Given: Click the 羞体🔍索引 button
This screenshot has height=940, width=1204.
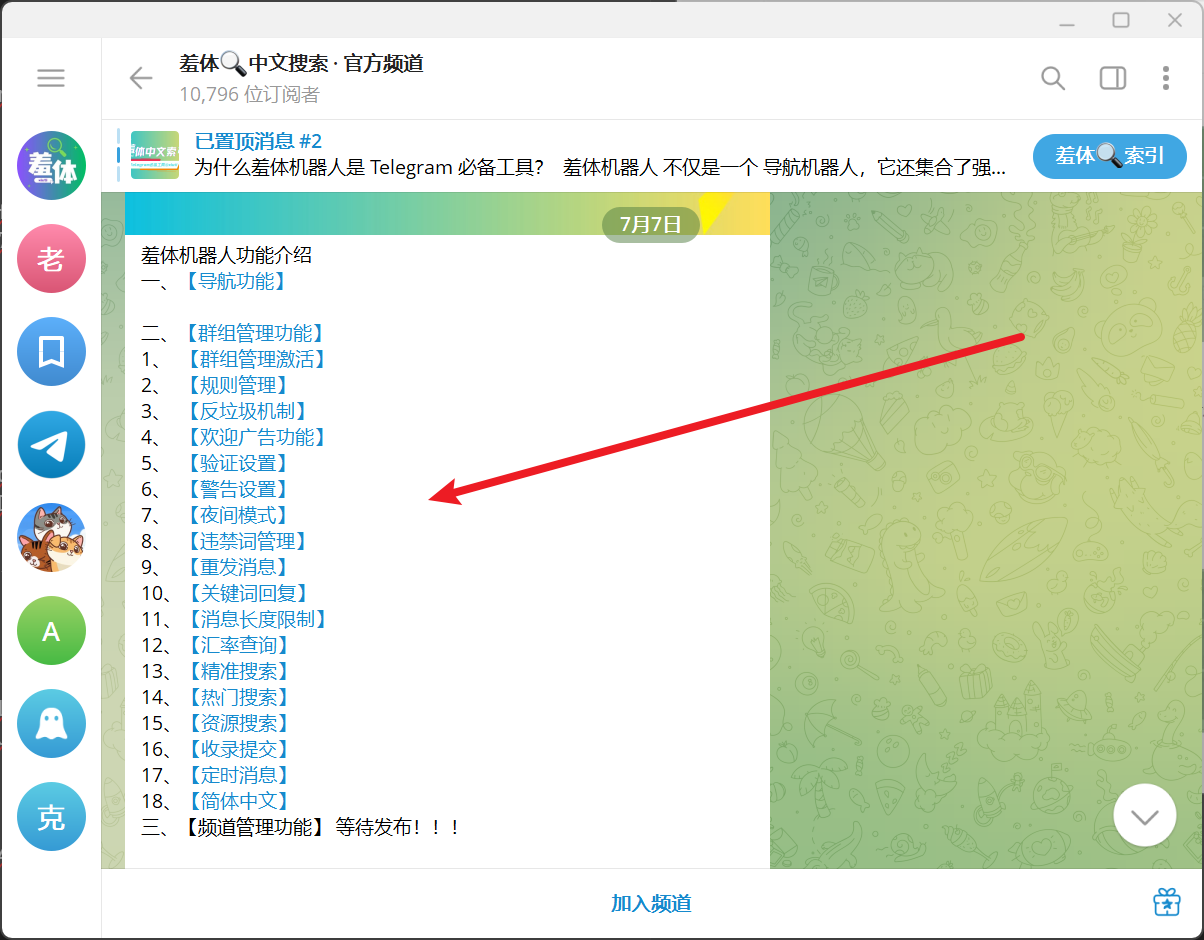Looking at the screenshot, I should 1109,156.
